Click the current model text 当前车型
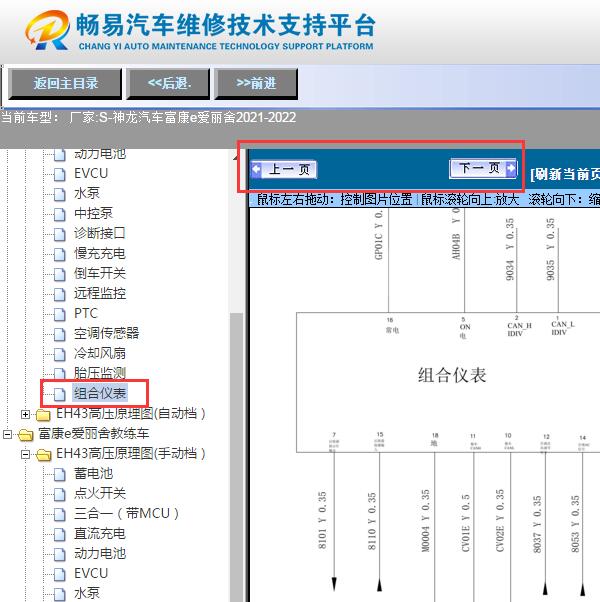 click(148, 117)
